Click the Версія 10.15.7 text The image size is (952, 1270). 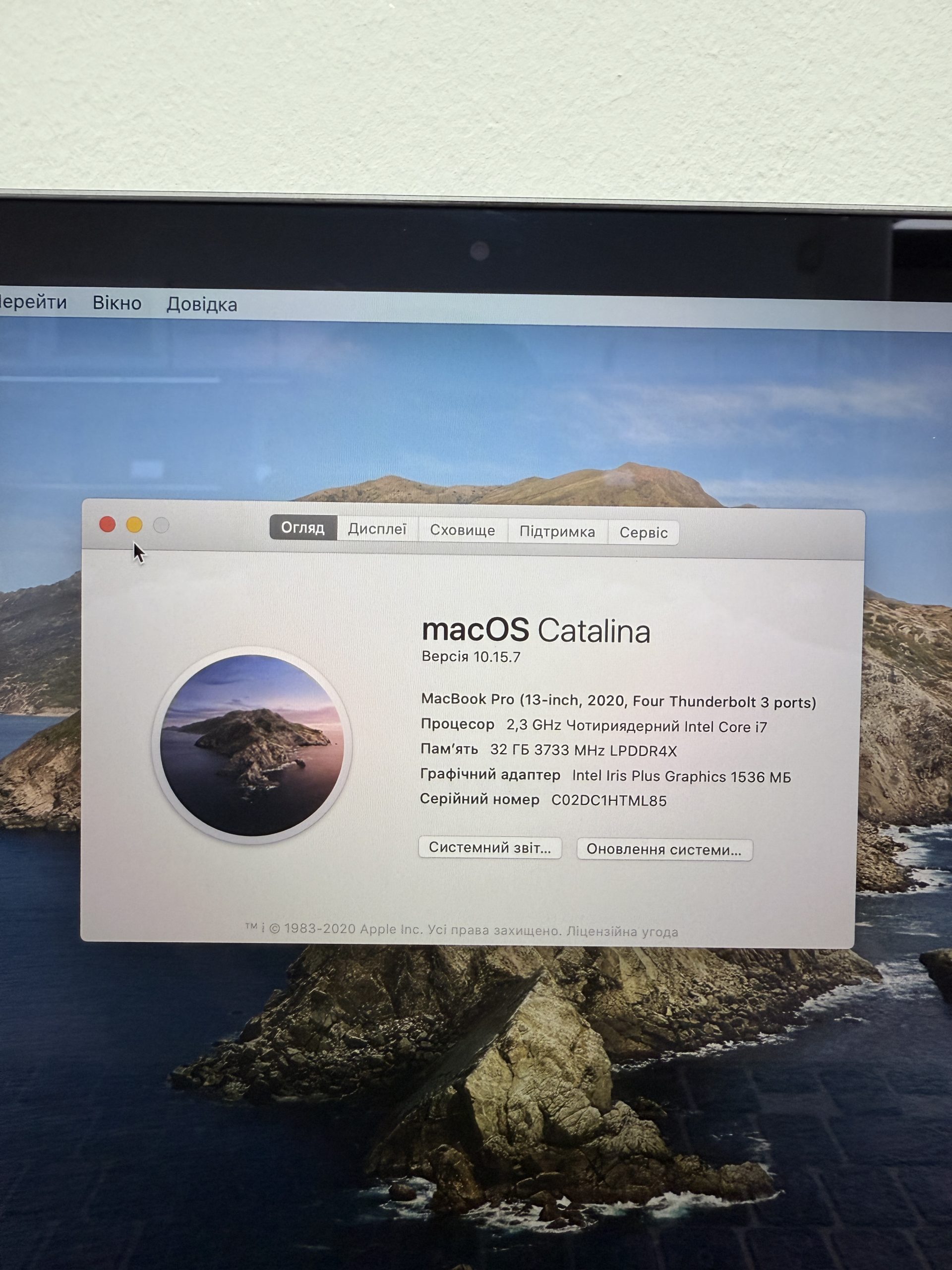pos(471,657)
